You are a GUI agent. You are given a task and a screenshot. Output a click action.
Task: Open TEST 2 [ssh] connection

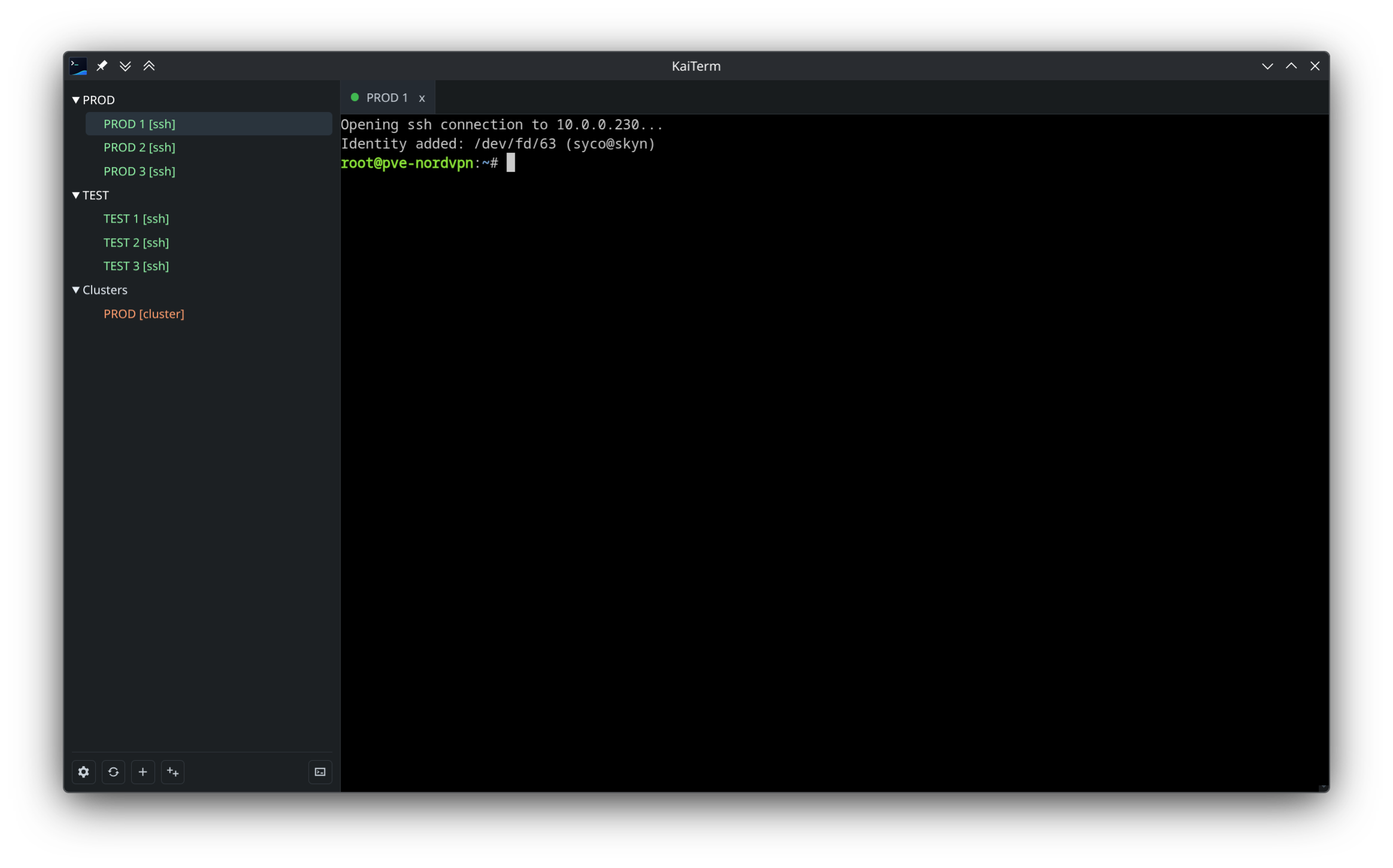(x=136, y=242)
